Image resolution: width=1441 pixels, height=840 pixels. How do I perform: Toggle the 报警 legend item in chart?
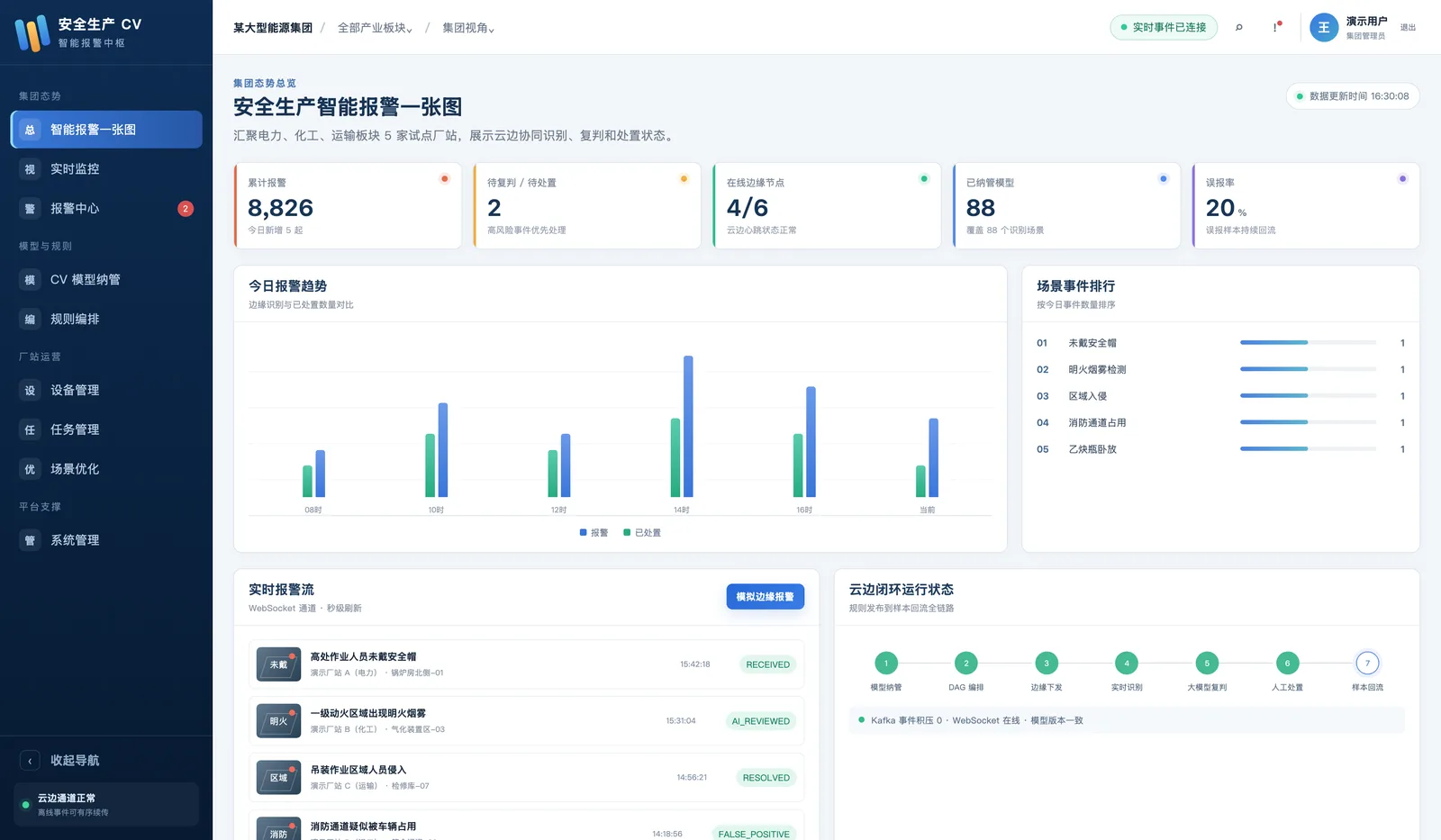[x=594, y=533]
